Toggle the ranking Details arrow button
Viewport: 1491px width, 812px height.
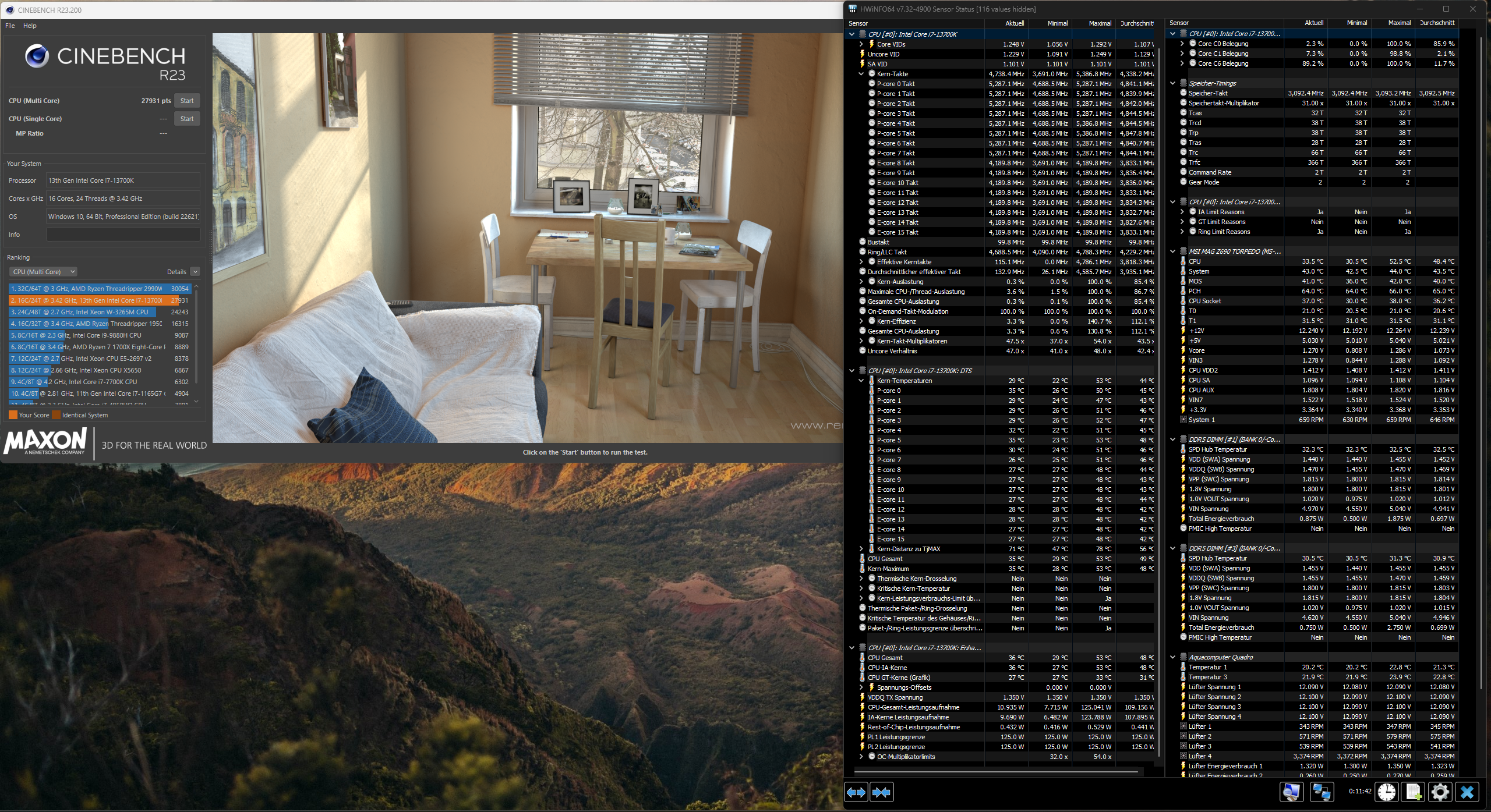[x=195, y=272]
